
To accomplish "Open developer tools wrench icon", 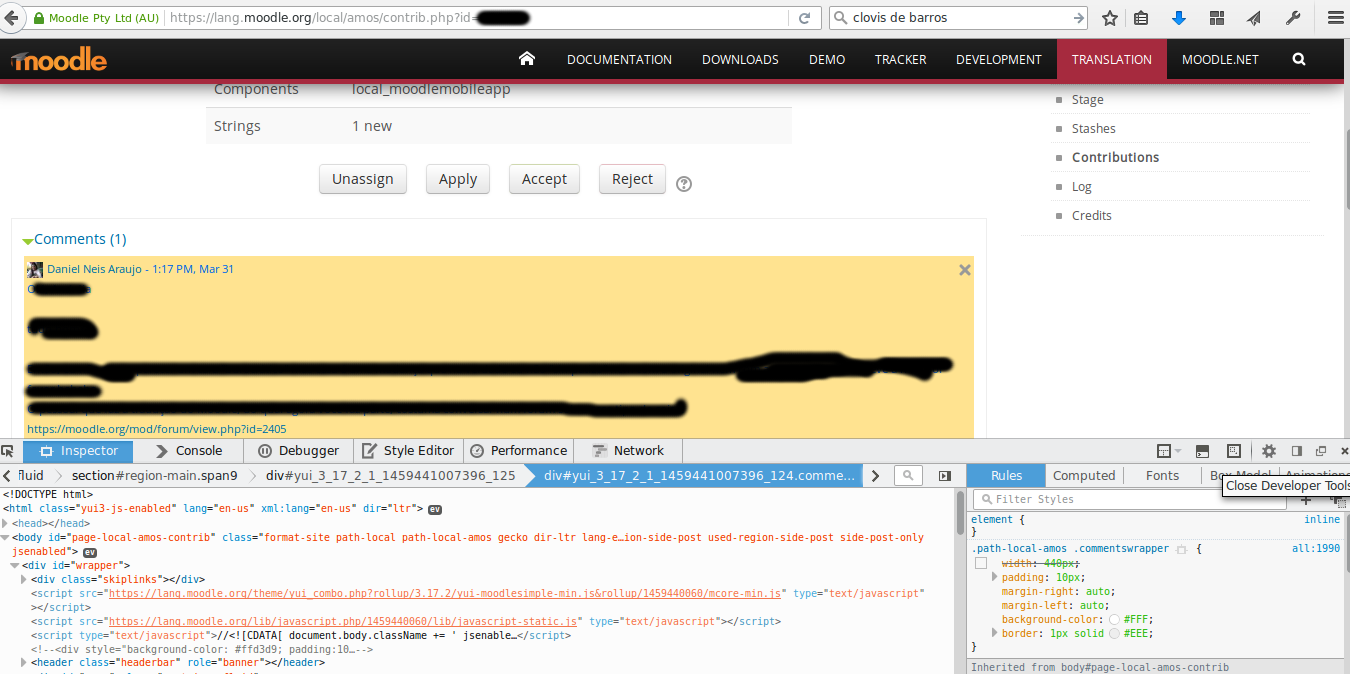I will (1292, 18).
